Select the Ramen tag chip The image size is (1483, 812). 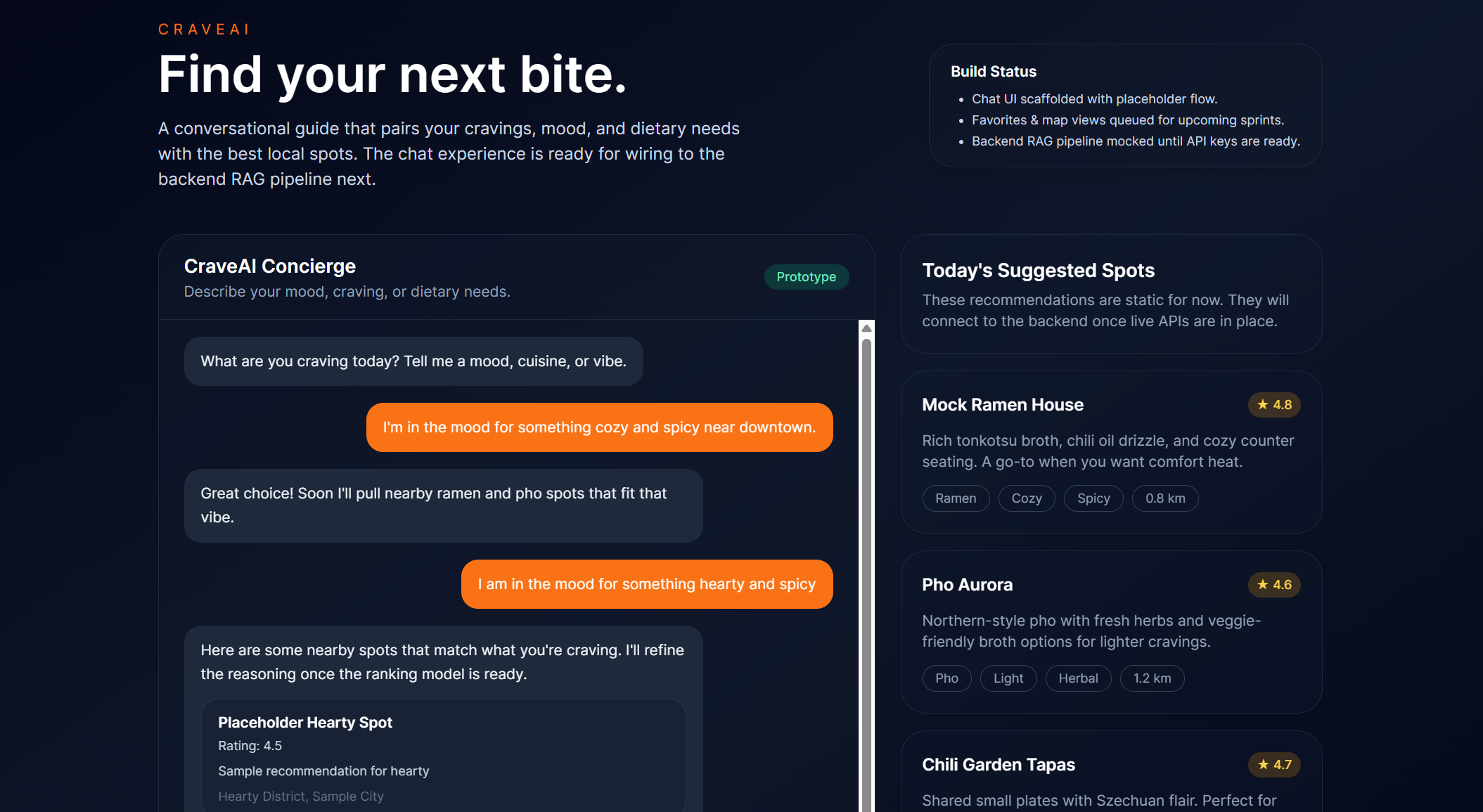956,498
